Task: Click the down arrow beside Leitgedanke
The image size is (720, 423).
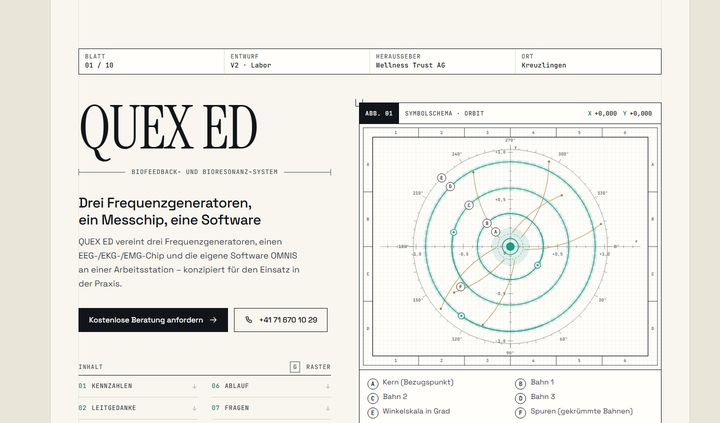Action: [194, 408]
